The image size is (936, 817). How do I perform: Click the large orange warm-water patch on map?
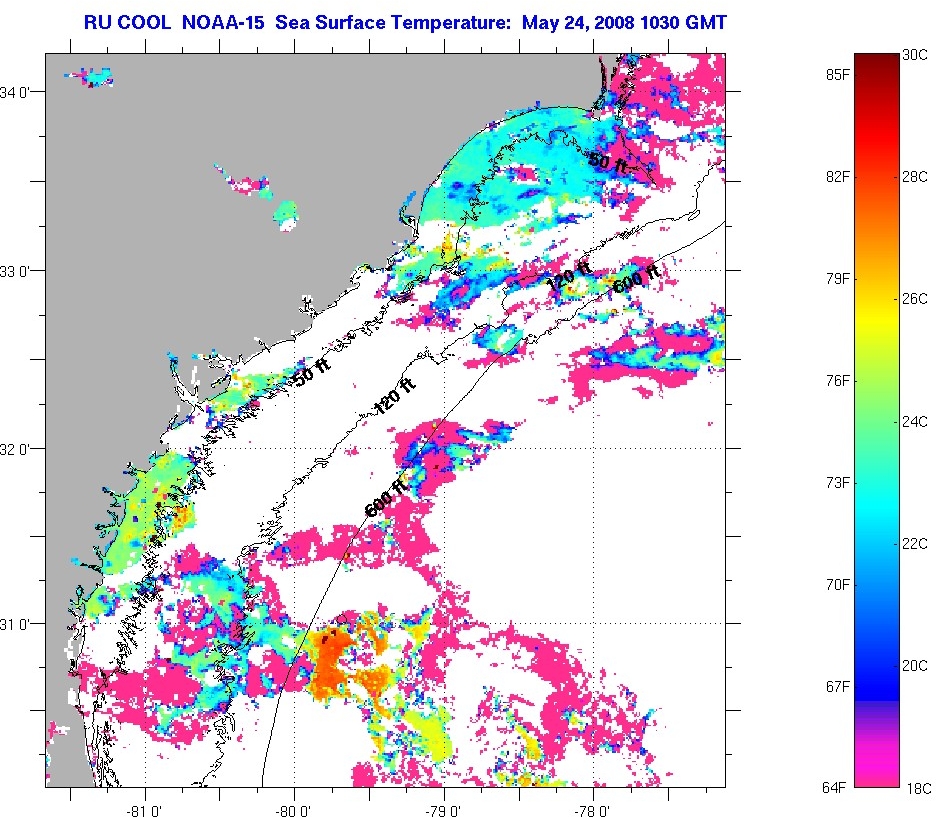(335, 660)
